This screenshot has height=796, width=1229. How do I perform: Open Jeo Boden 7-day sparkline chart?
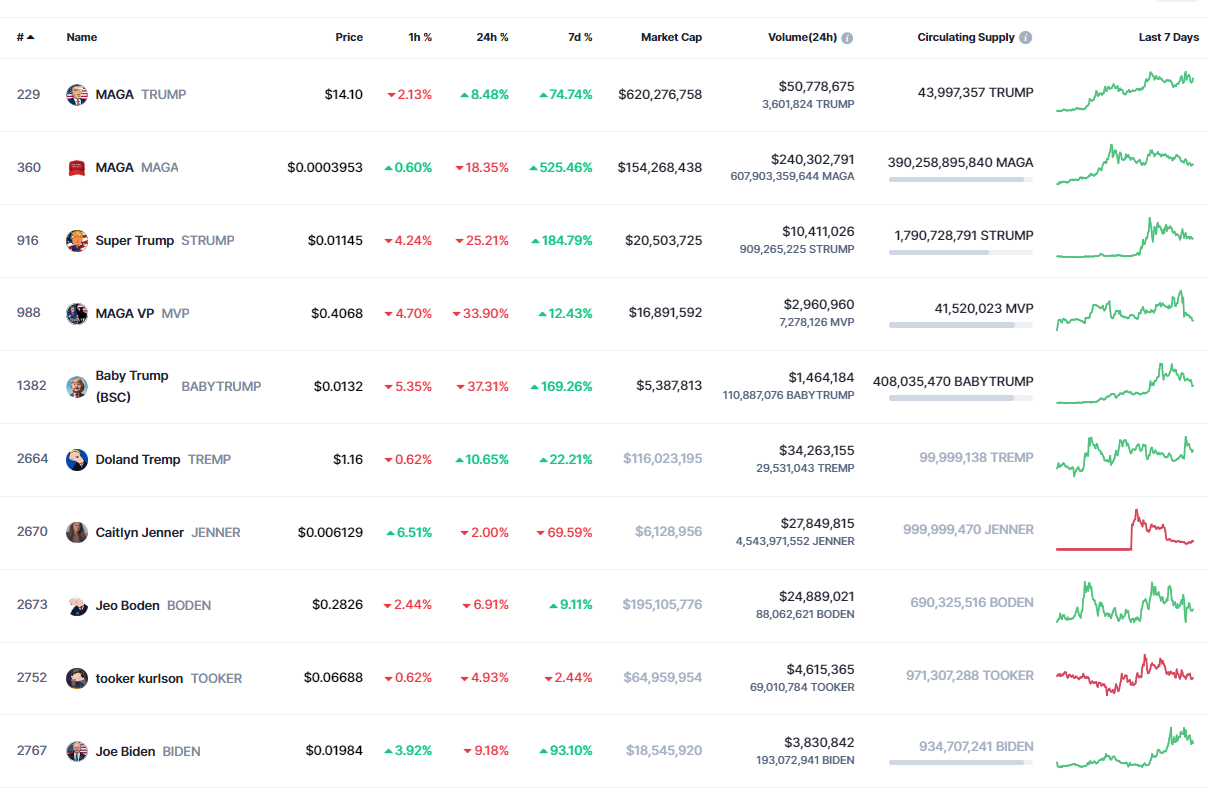1125,602
